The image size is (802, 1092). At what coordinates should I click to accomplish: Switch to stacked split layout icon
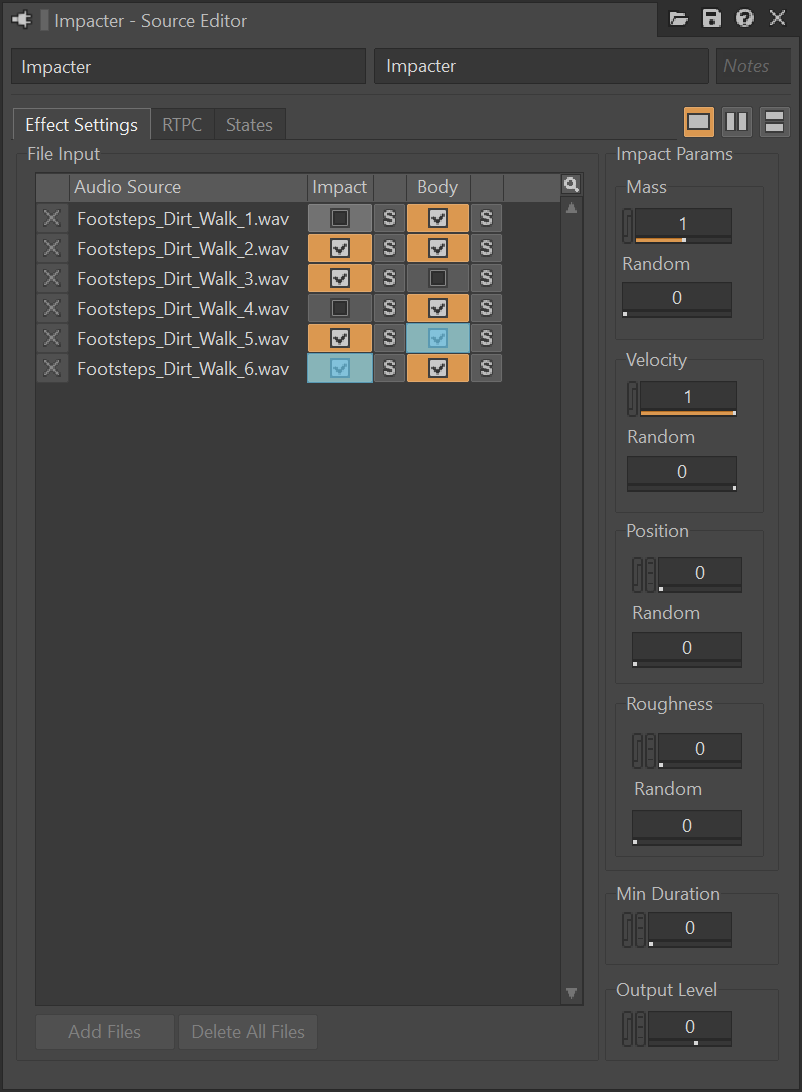pos(774,123)
